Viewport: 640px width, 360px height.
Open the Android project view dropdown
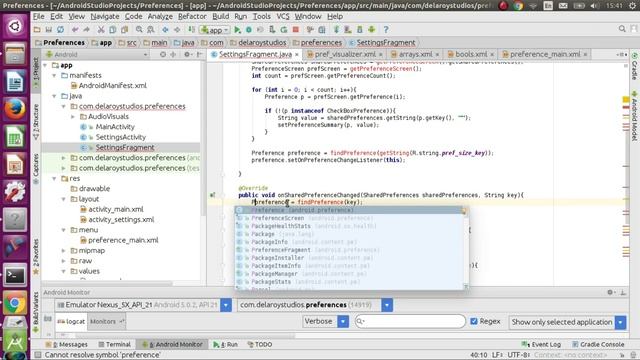coord(96,54)
